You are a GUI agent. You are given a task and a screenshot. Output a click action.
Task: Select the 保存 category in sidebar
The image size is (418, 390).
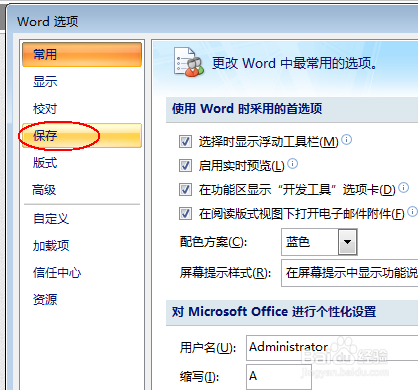coord(82,135)
